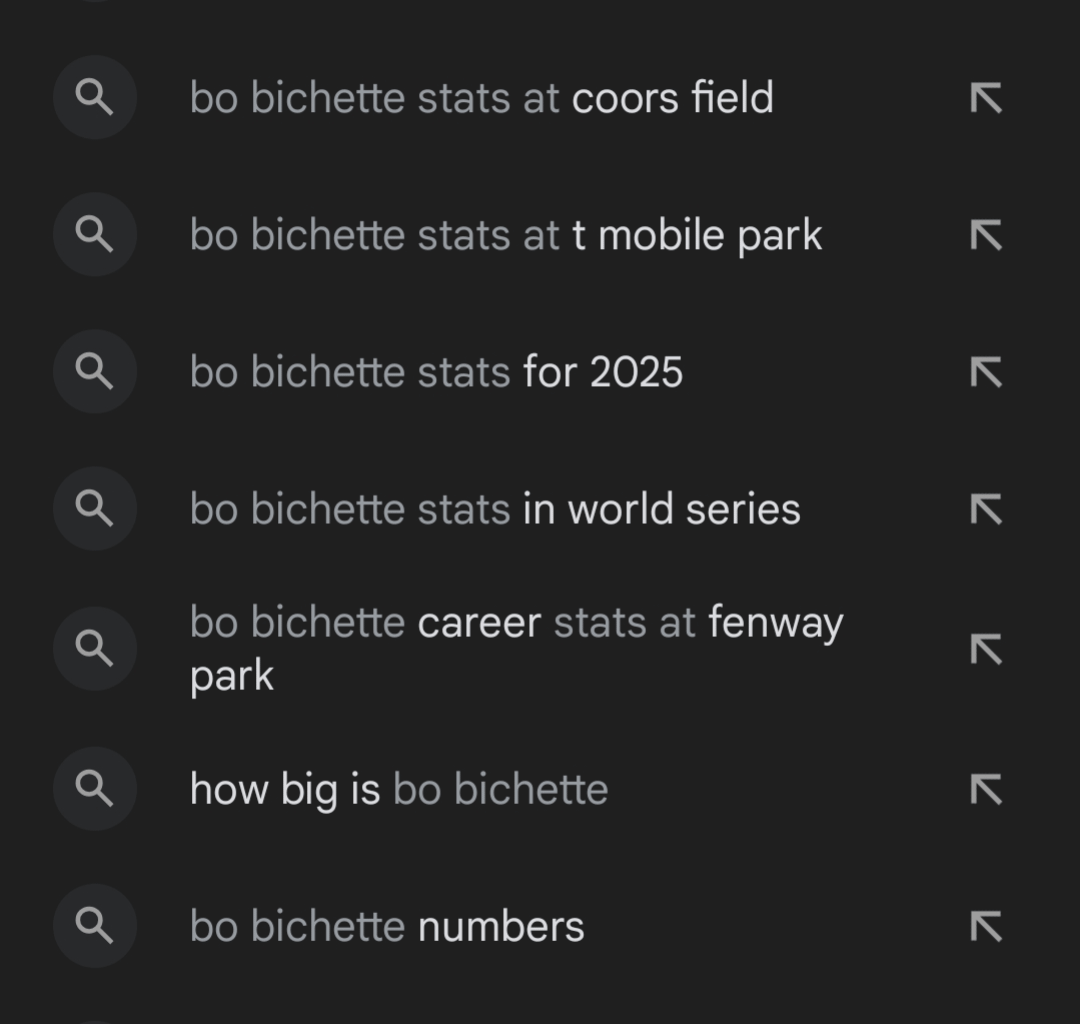
Task: Click the refinement arrow beside "bo bichette career stats at fenway park"
Action: point(985,648)
